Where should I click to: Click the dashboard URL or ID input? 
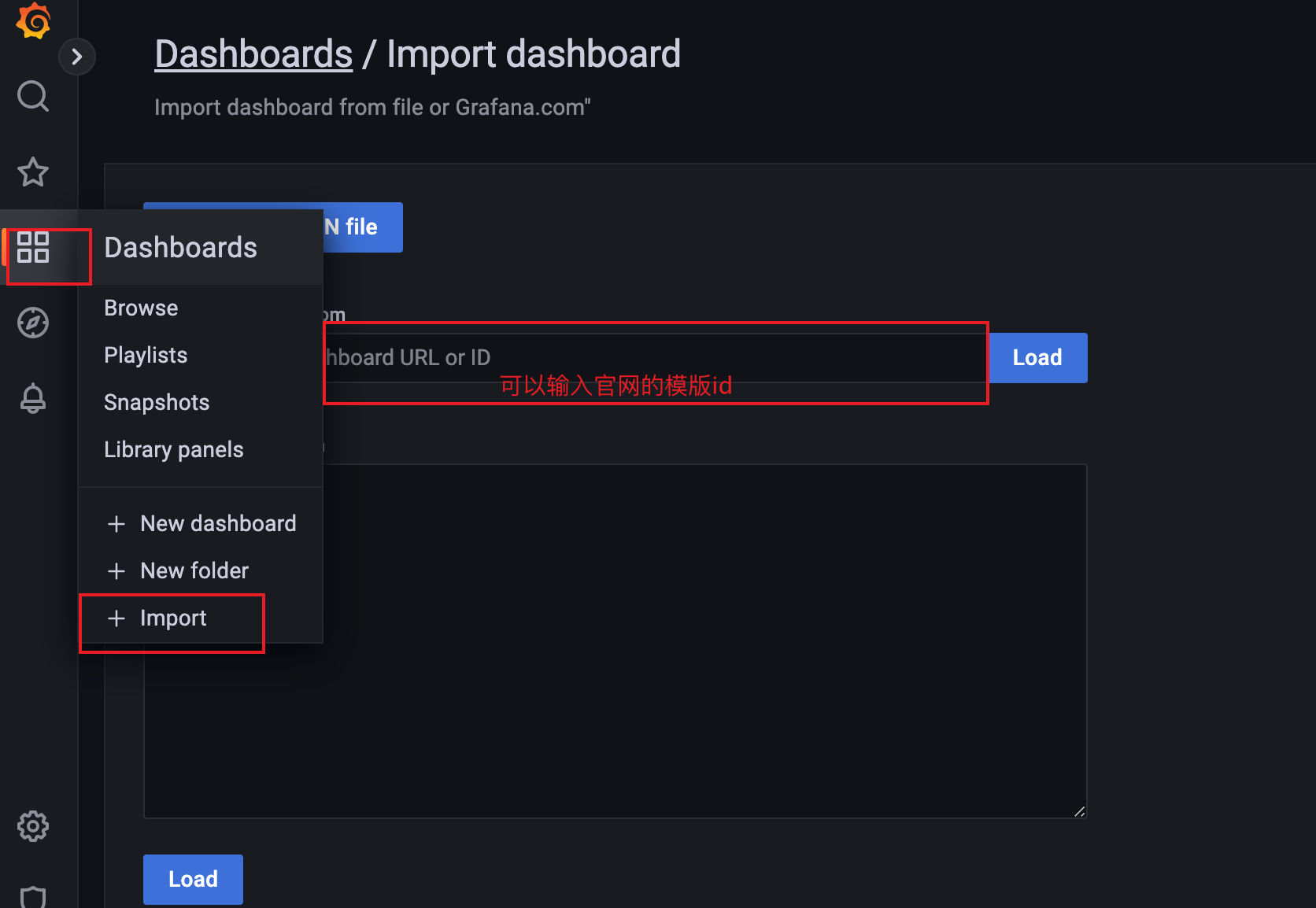click(x=653, y=358)
